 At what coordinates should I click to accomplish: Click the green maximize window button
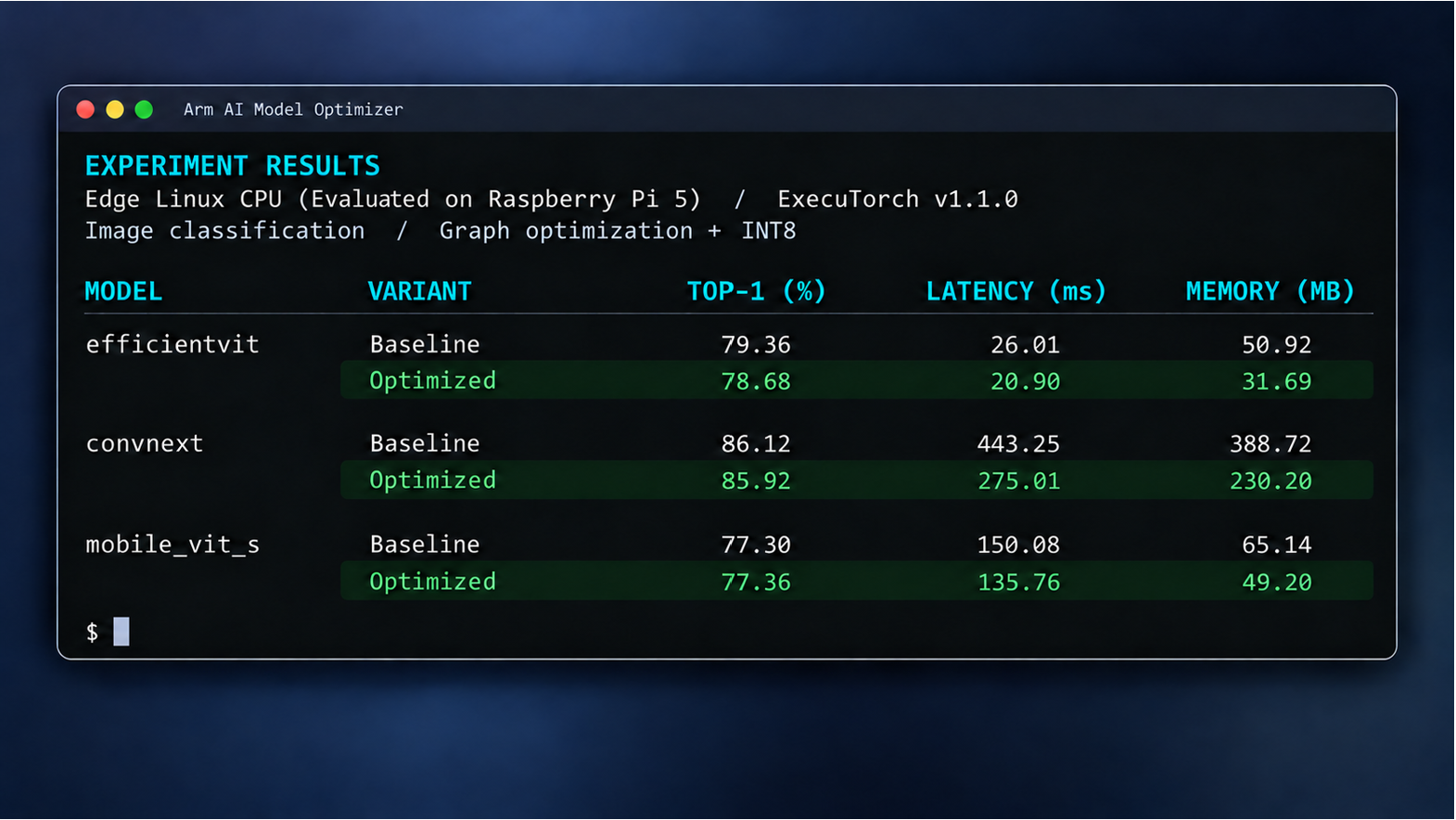point(144,109)
